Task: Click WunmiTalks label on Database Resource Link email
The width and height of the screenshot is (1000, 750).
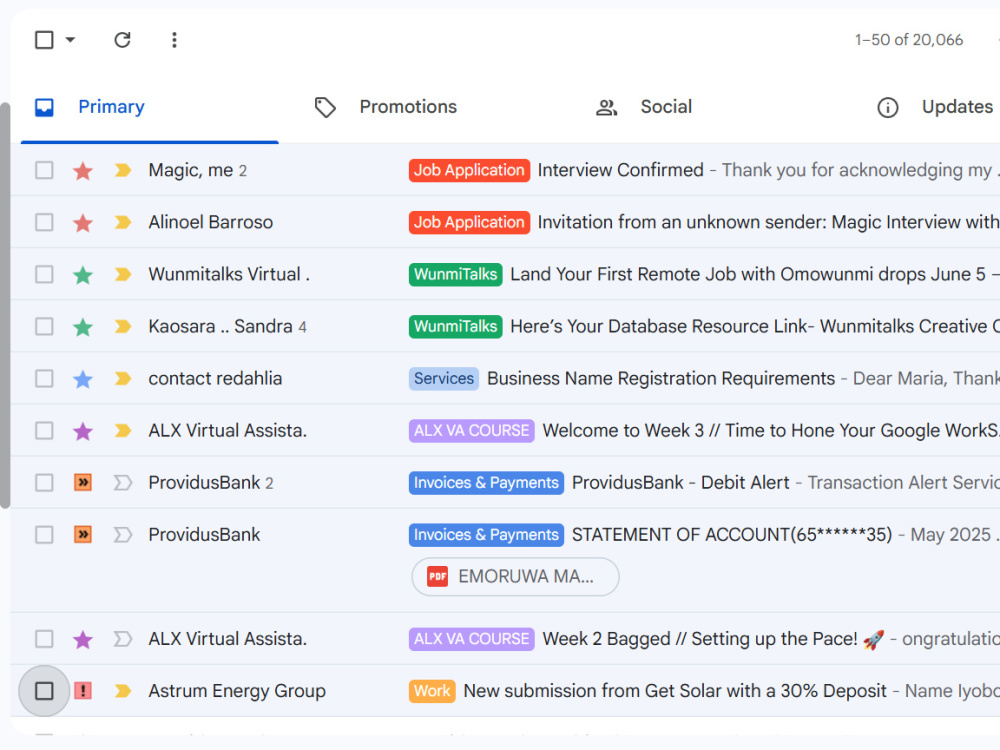Action: pos(455,327)
